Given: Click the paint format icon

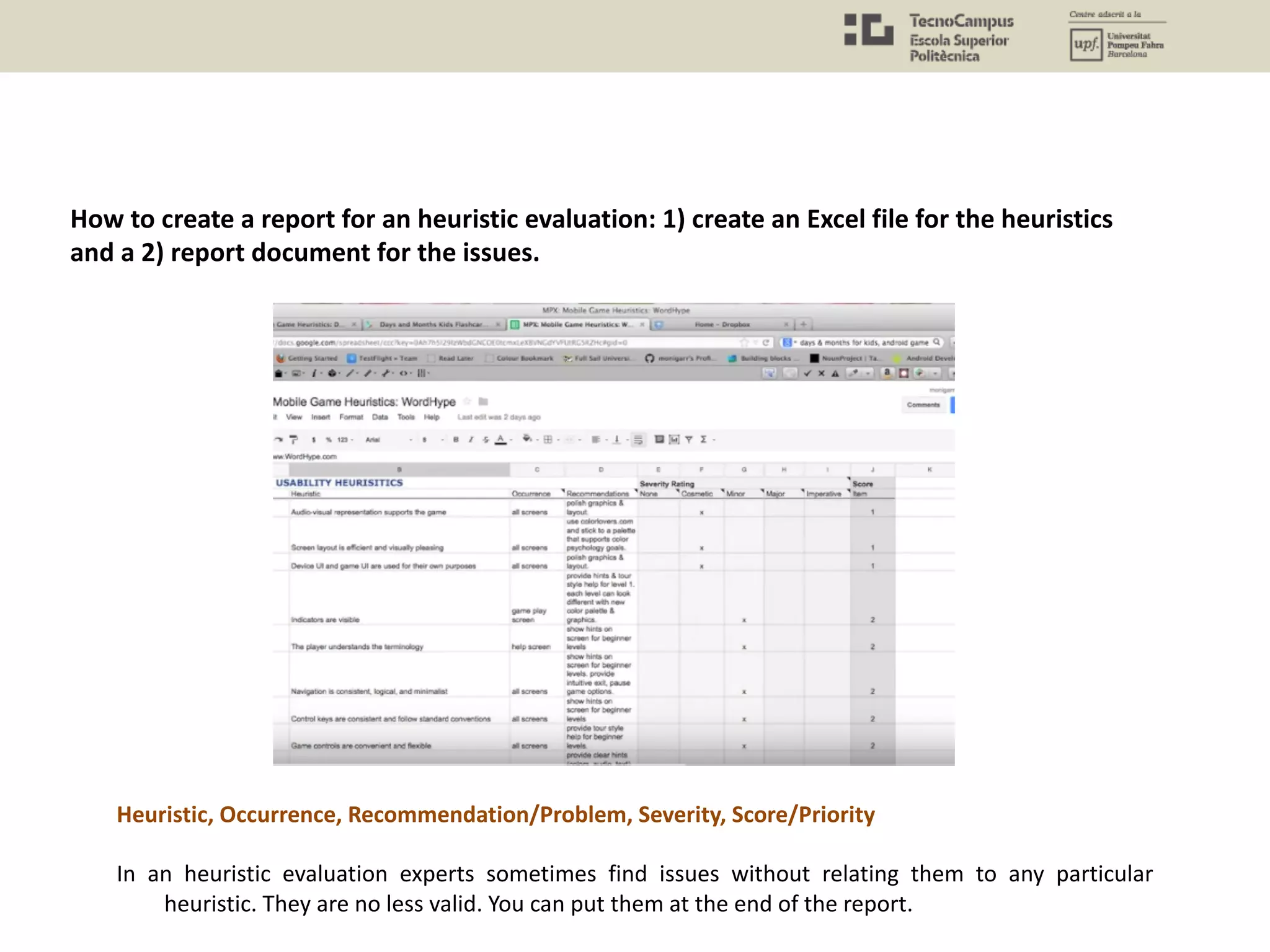Looking at the screenshot, I should 294,439.
